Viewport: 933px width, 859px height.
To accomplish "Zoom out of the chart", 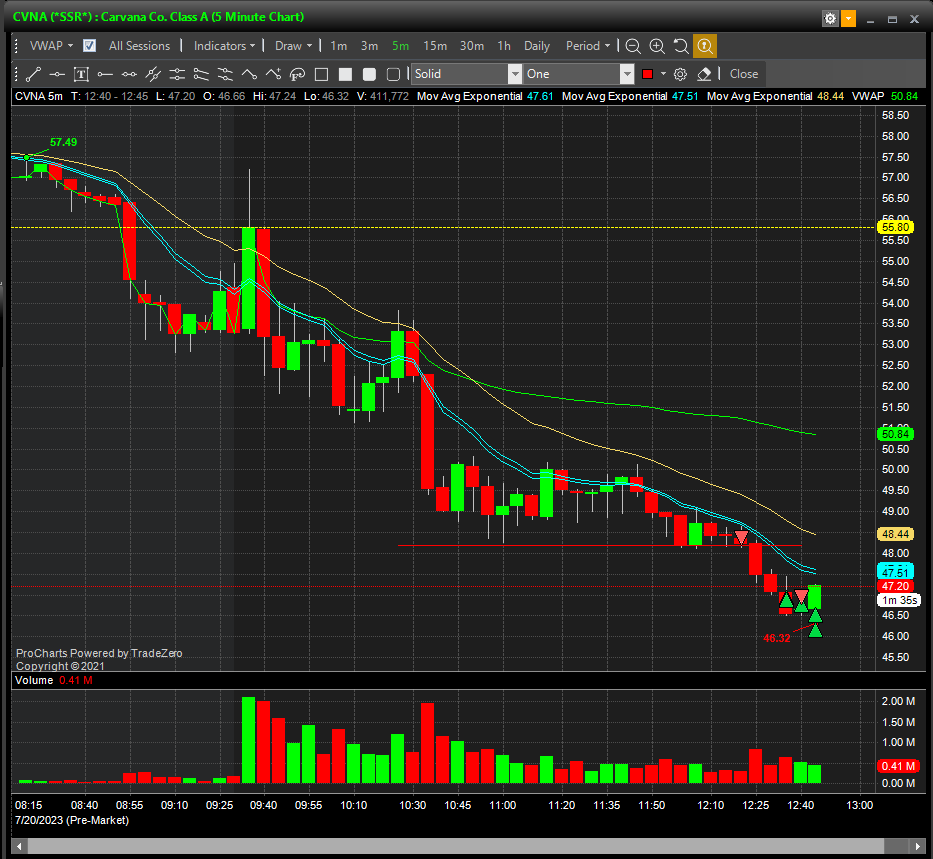I will pyautogui.click(x=633, y=46).
